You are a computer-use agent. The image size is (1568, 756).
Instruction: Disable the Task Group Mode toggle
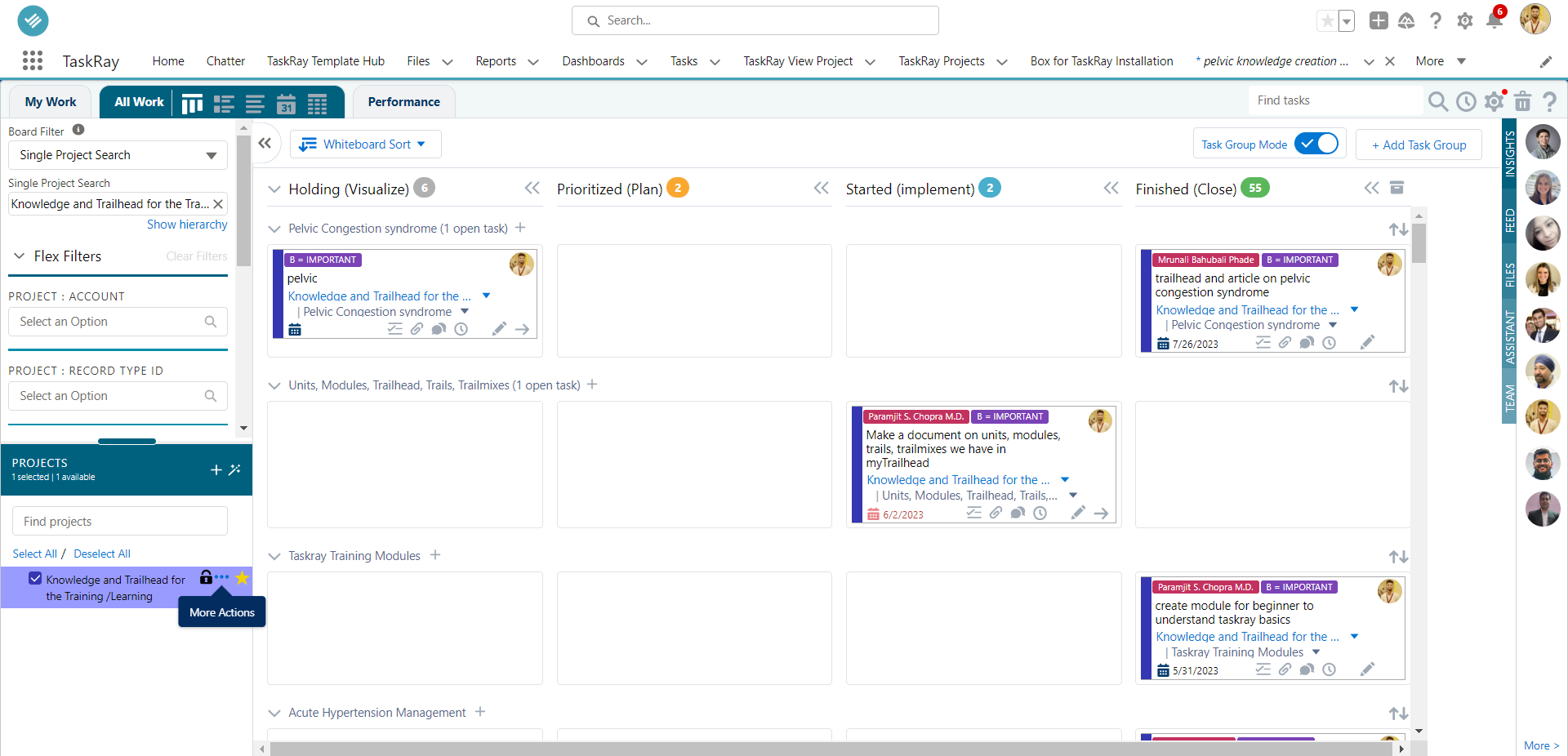1317,143
